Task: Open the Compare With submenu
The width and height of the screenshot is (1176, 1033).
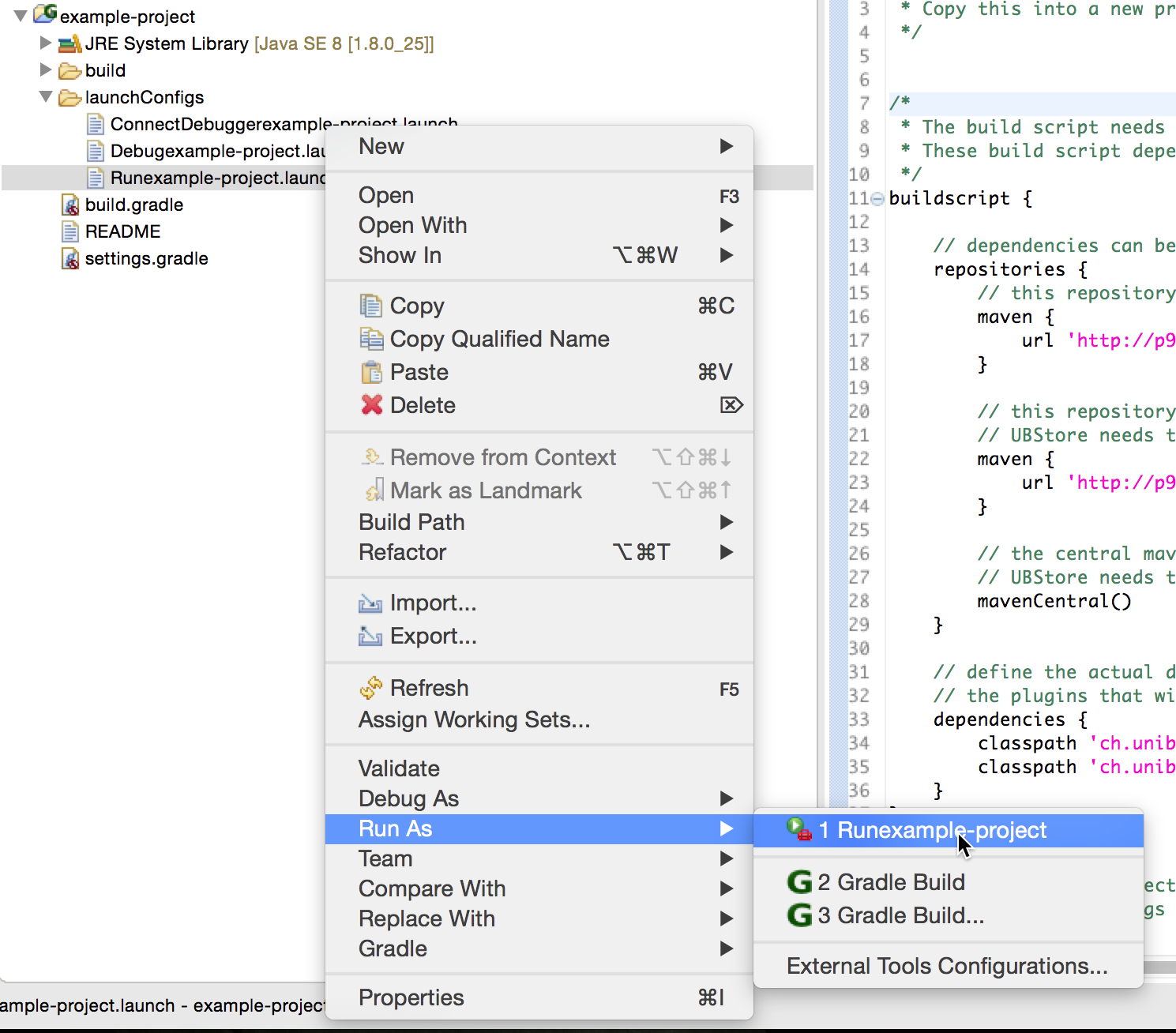Action: [539, 888]
